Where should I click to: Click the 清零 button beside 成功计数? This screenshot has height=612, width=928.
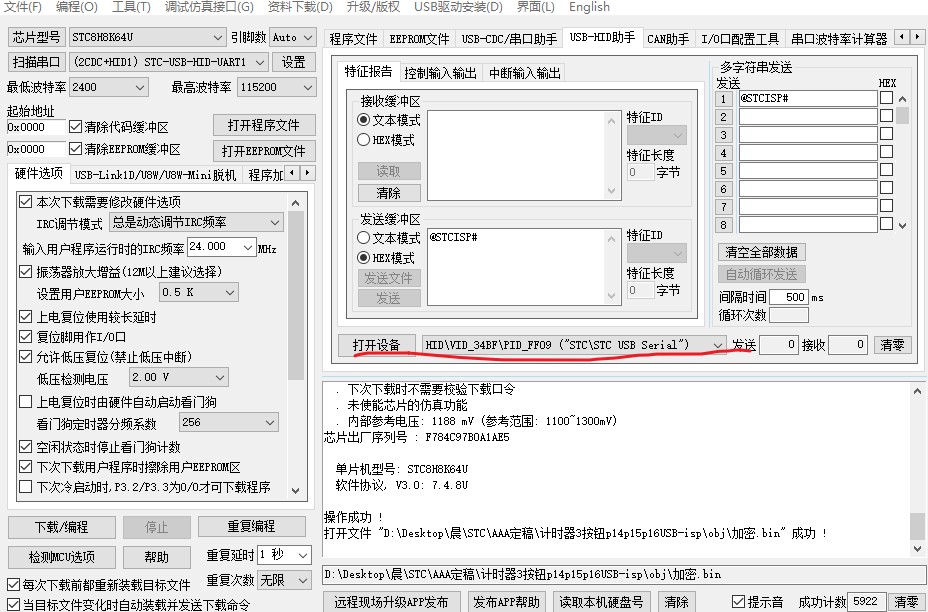[906, 602]
